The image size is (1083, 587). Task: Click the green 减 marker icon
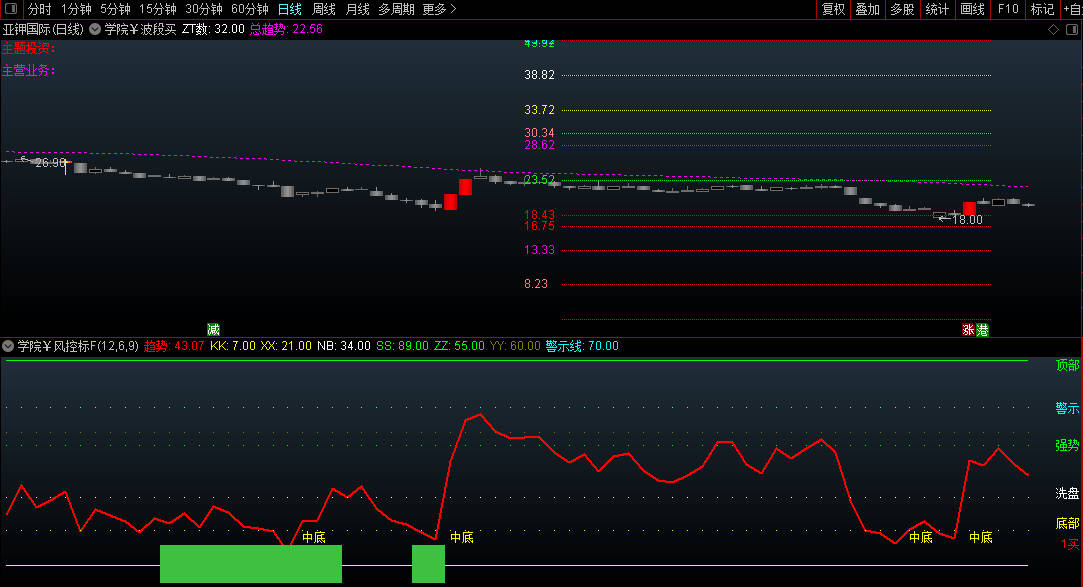click(213, 329)
